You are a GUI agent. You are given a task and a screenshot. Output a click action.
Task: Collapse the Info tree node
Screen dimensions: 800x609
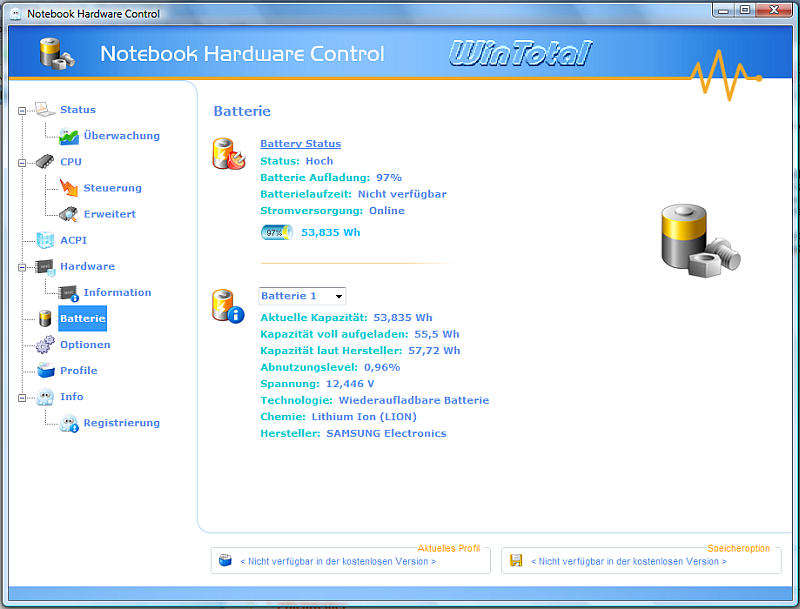tap(22, 398)
